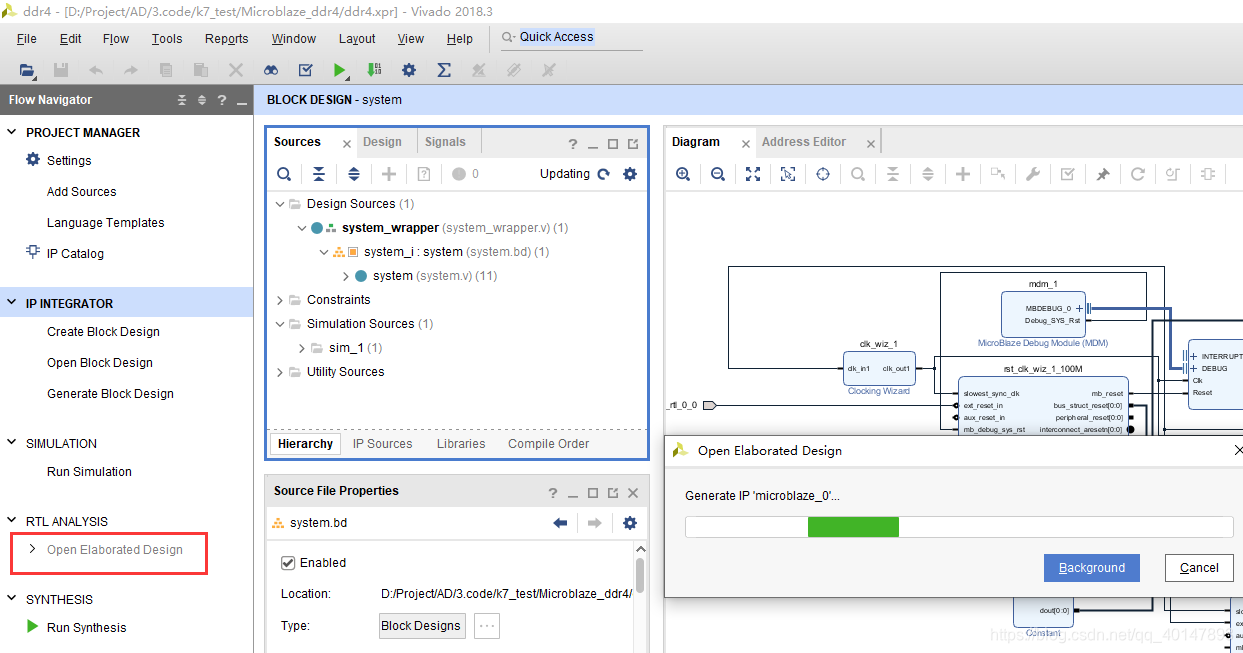The width and height of the screenshot is (1243, 653).
Task: Open Settings gear in main toolbar
Action: coord(409,70)
